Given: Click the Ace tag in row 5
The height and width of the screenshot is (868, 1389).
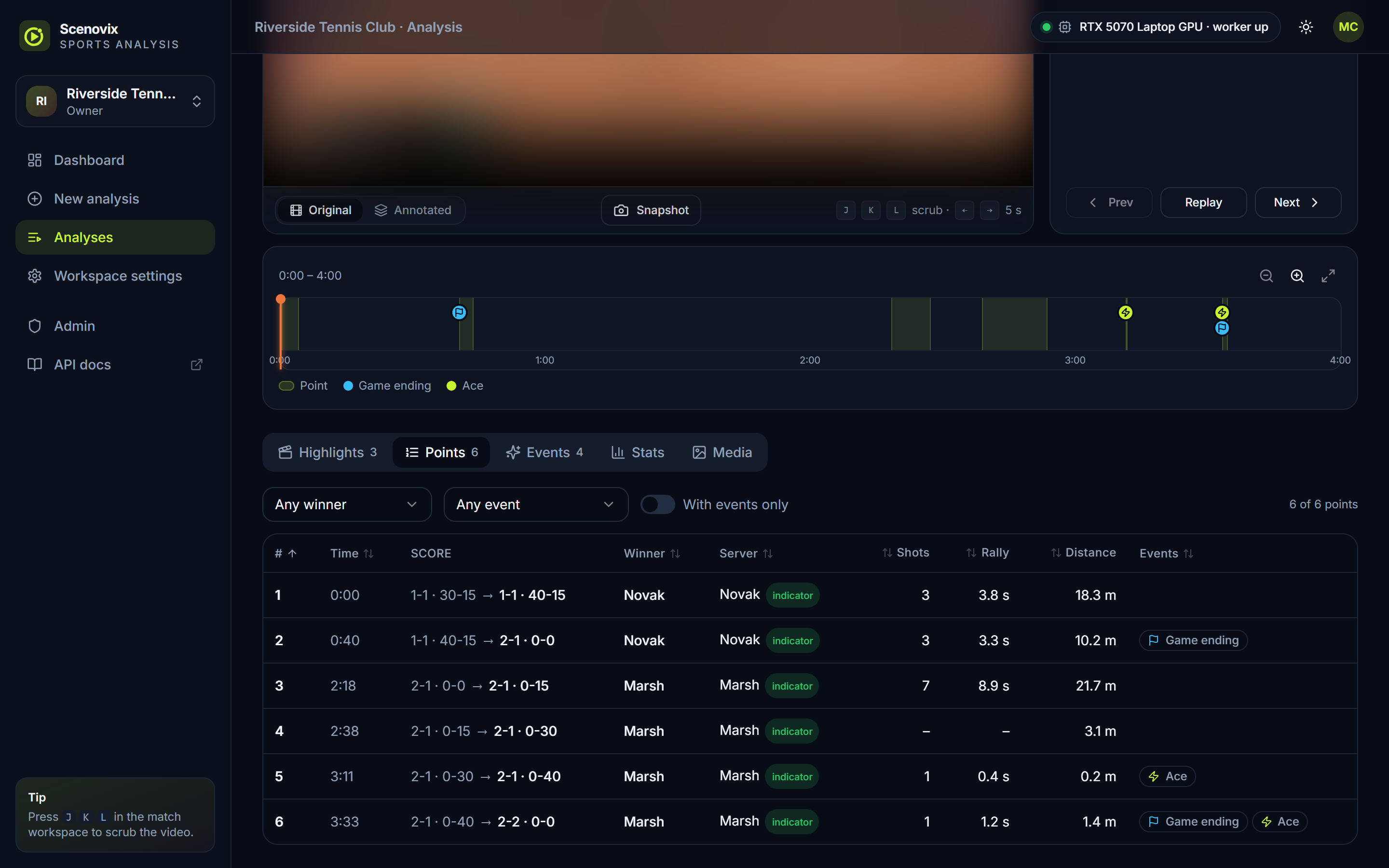Looking at the screenshot, I should (1167, 776).
